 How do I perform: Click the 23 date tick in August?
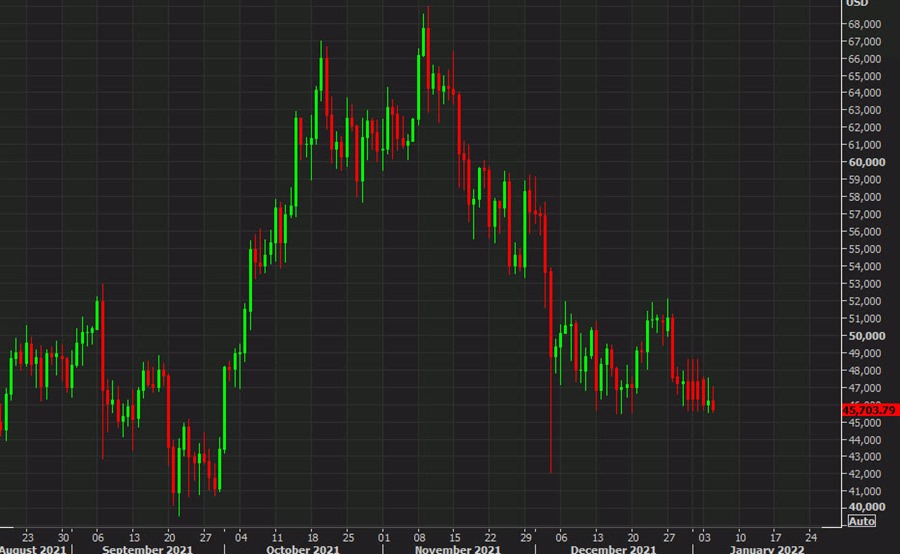click(x=28, y=533)
